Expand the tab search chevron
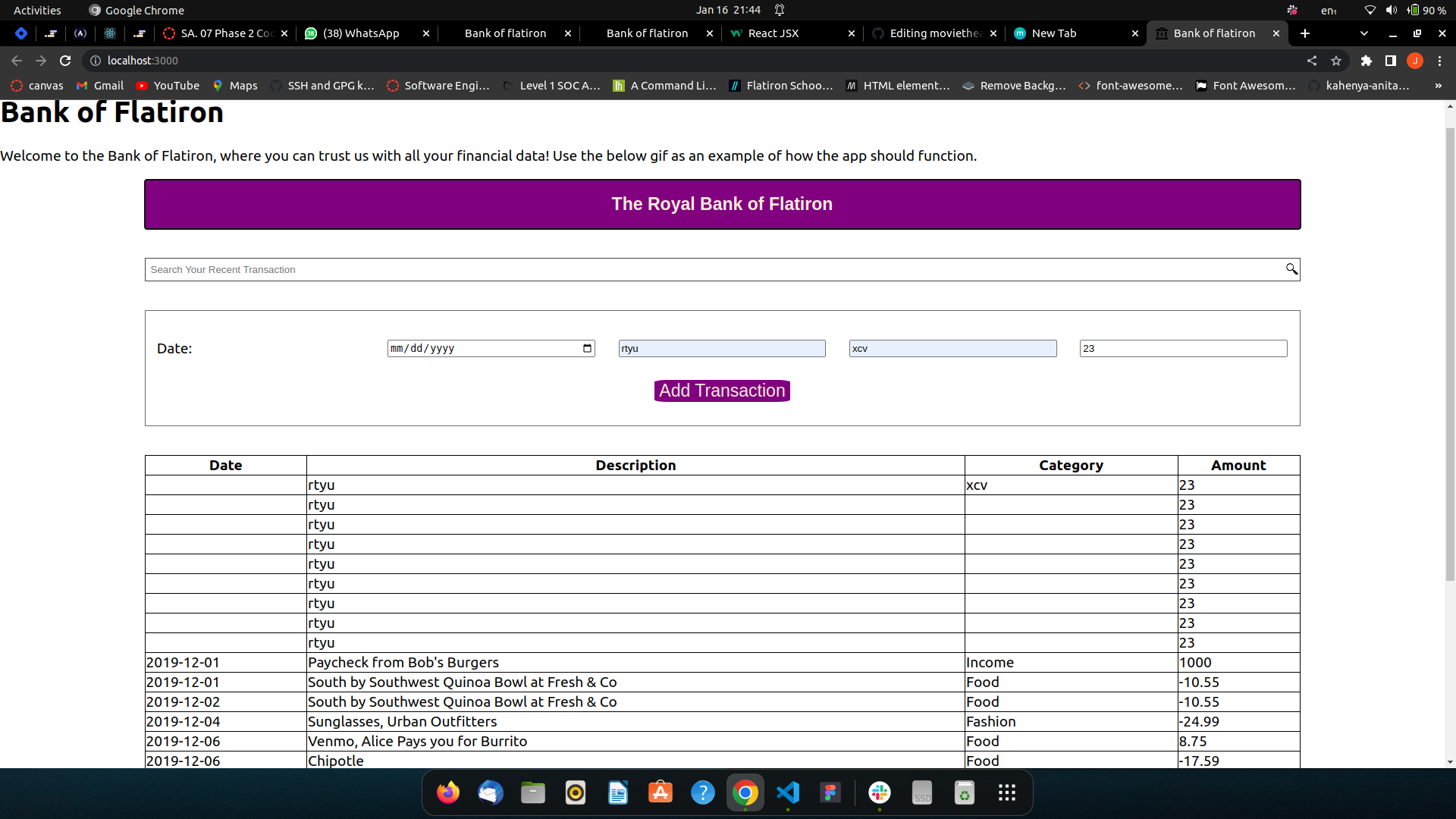This screenshot has width=1456, height=819. click(1364, 33)
